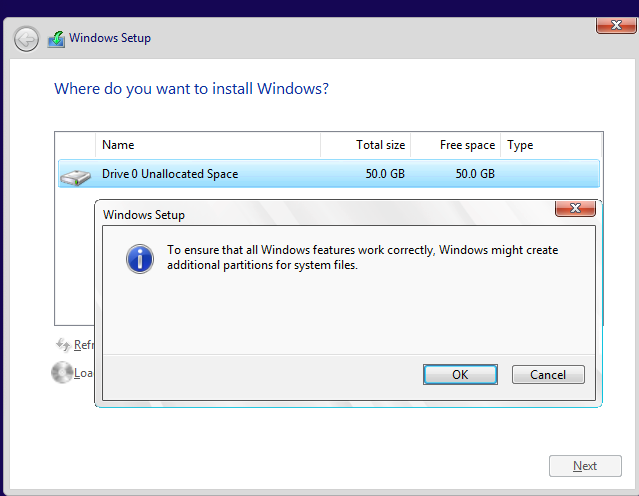Click the Refresh arrows icon

pyautogui.click(x=63, y=345)
